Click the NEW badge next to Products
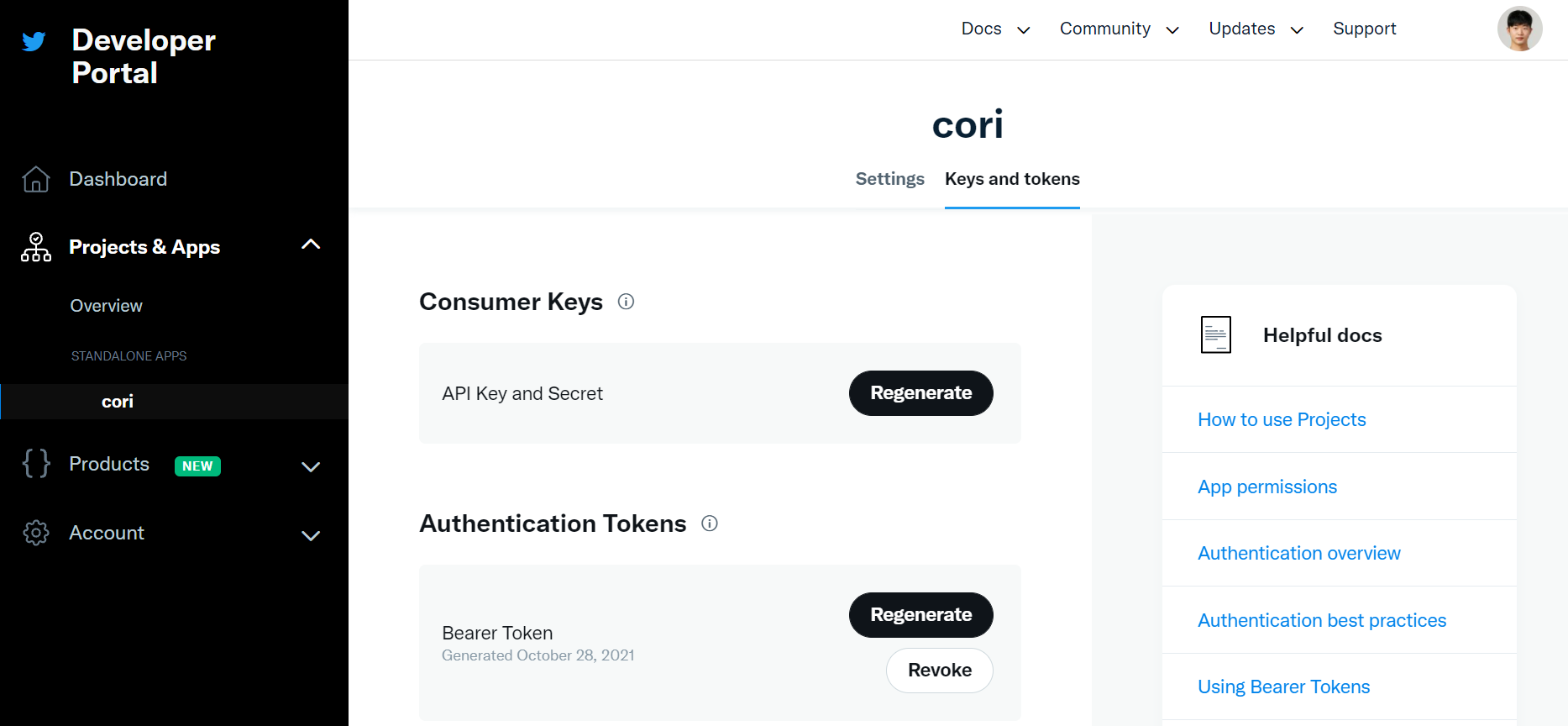The width and height of the screenshot is (1568, 726). [197, 466]
